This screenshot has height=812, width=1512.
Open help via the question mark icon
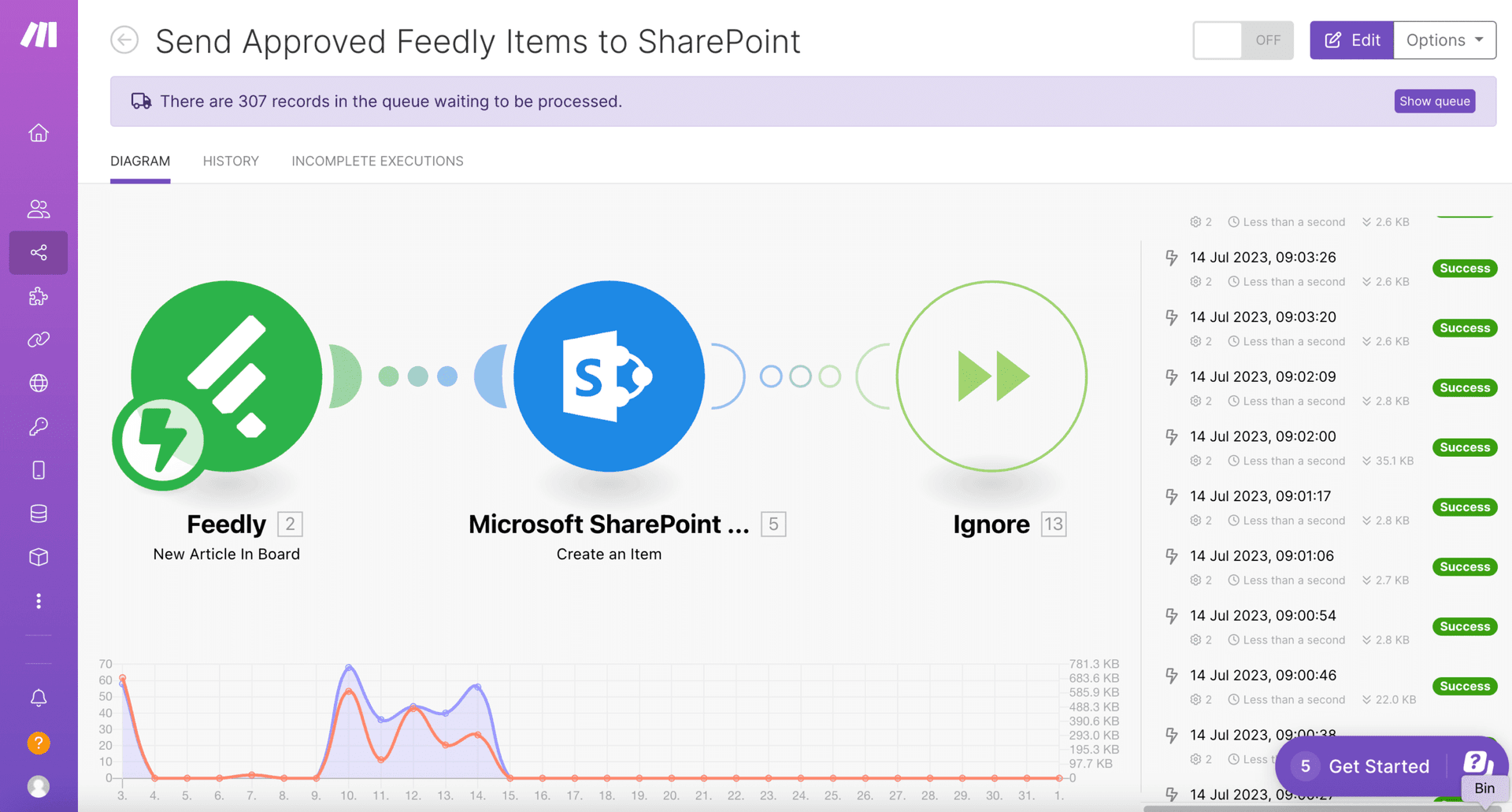38,742
